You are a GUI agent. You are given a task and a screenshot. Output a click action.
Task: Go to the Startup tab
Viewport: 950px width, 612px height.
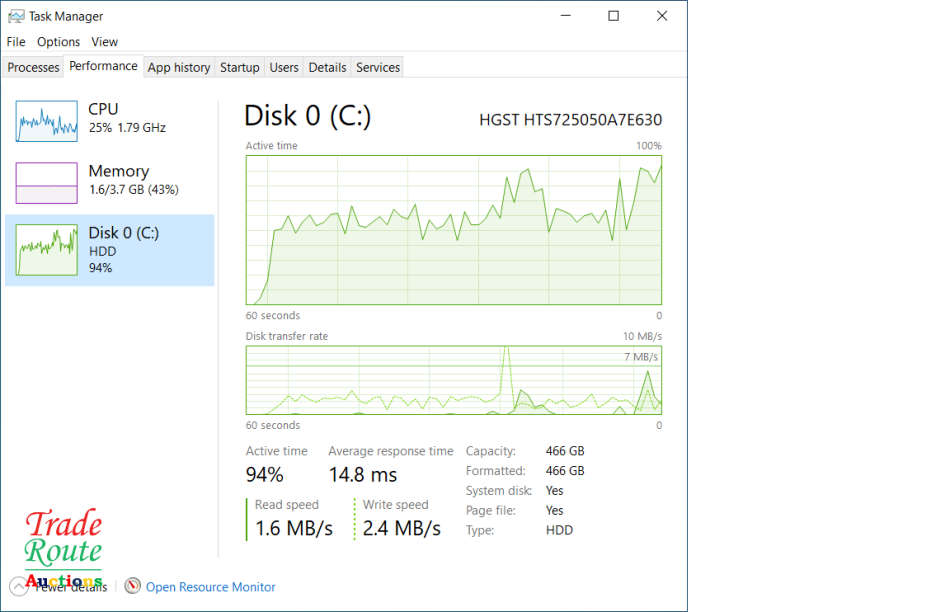pyautogui.click(x=240, y=67)
